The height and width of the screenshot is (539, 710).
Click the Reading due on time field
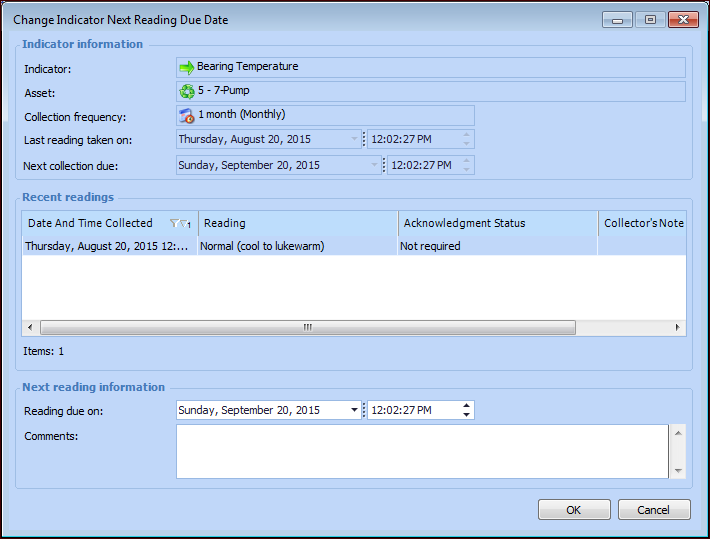click(x=412, y=410)
